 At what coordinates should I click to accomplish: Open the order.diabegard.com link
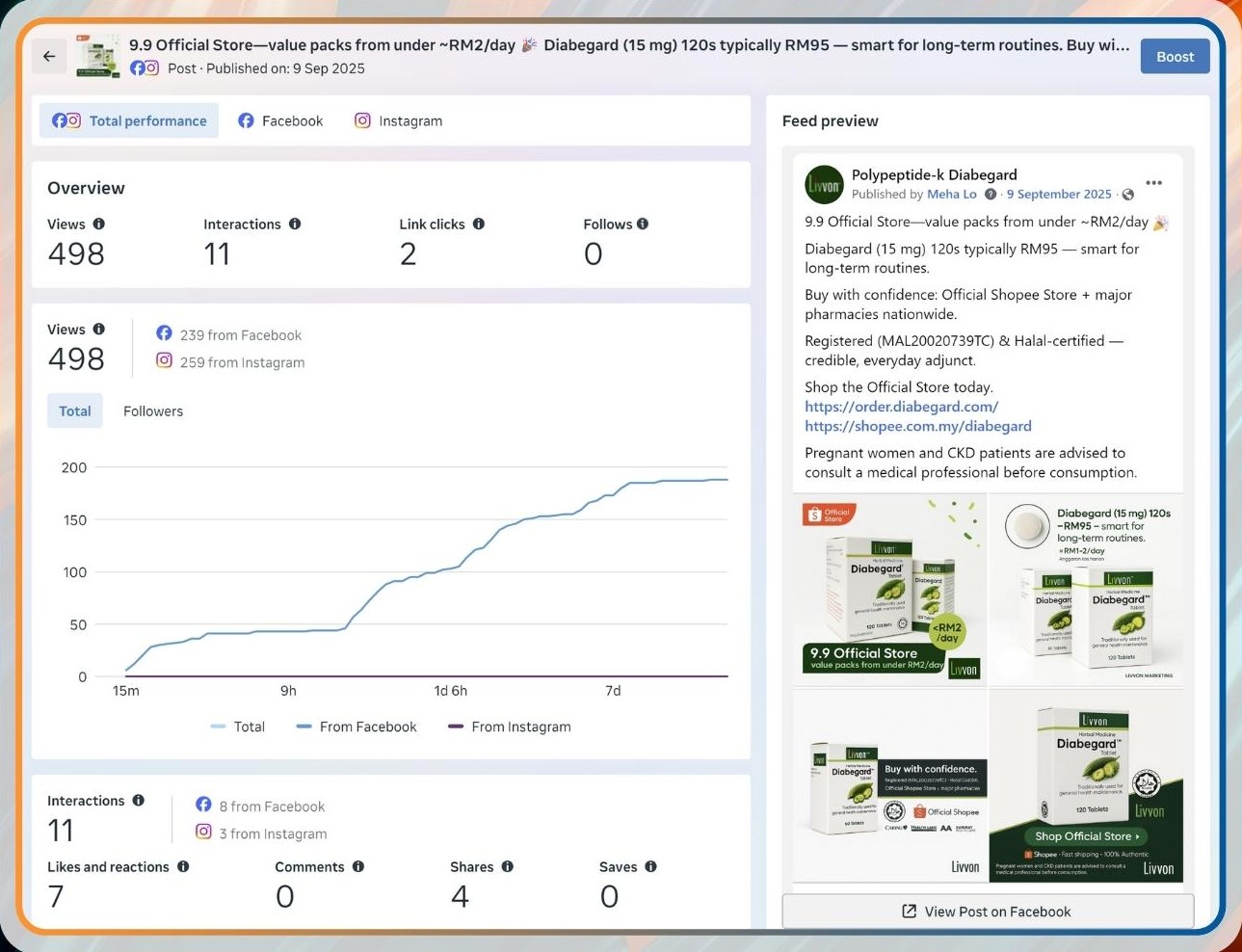(x=901, y=407)
